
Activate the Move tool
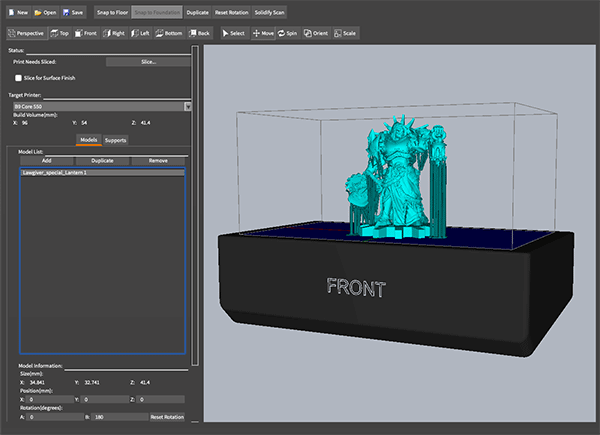pyautogui.click(x=263, y=33)
